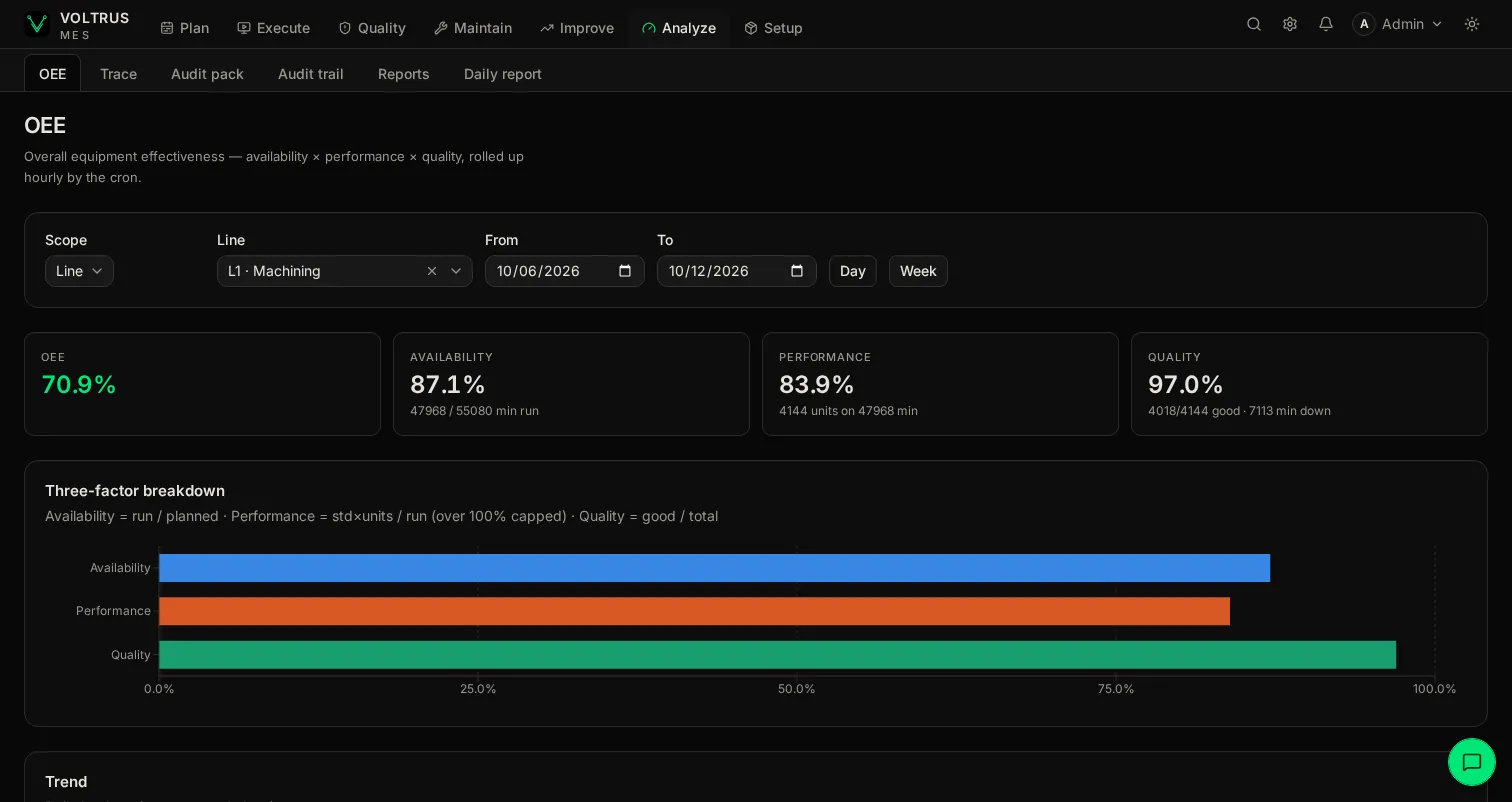Open settings gear icon
1512x802 pixels.
coord(1290,24)
